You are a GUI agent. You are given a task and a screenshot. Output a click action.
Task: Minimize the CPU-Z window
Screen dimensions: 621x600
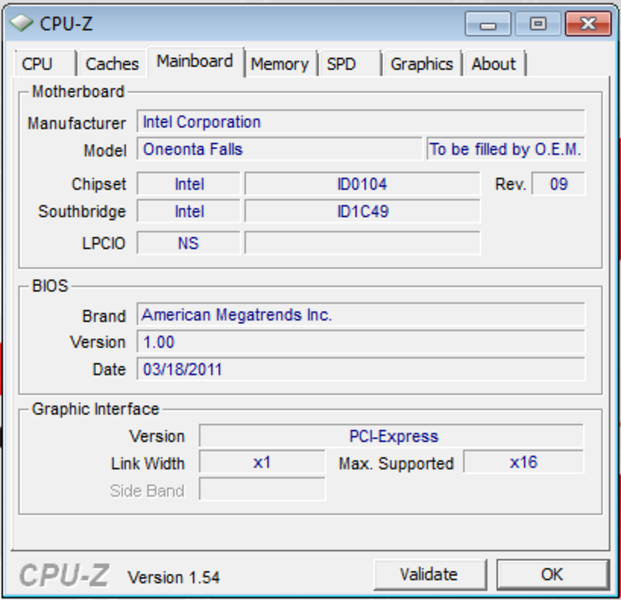click(488, 24)
